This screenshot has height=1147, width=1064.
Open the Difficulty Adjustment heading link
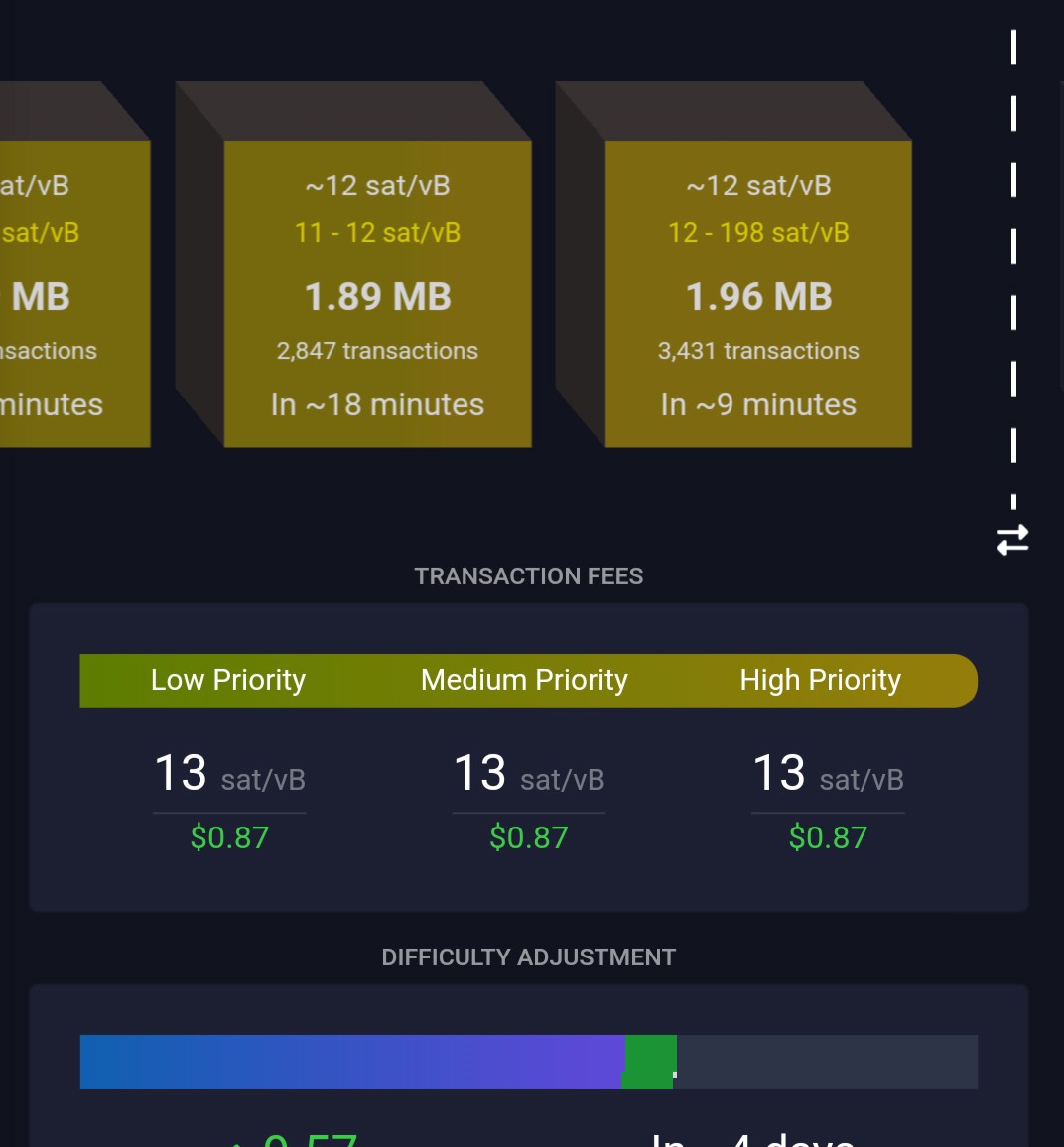pos(528,957)
